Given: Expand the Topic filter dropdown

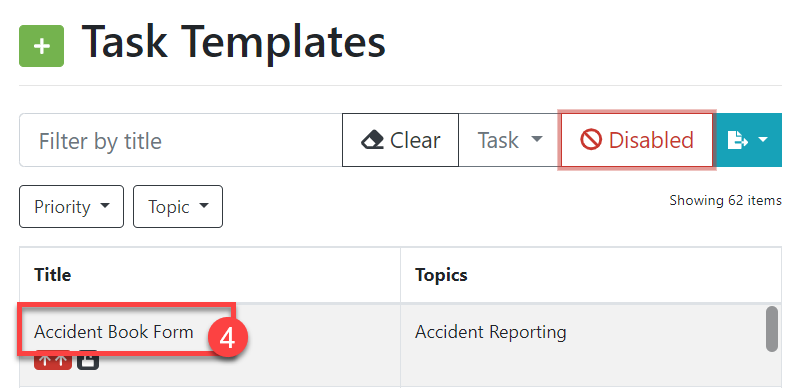Looking at the screenshot, I should point(178,206).
